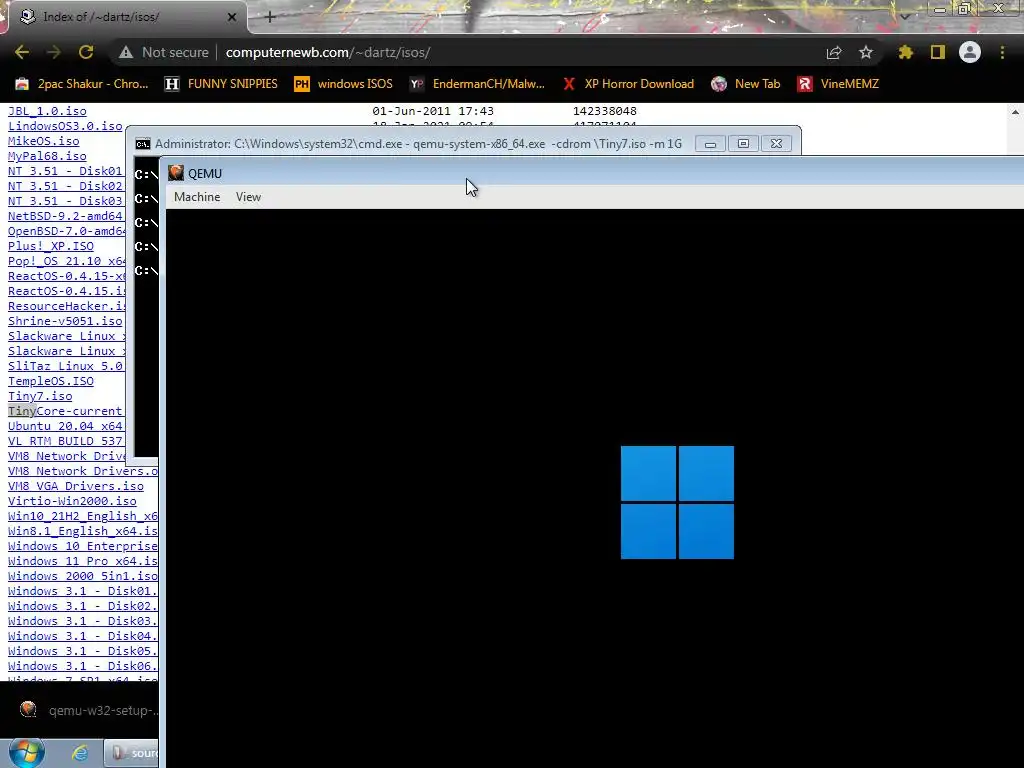Screen dimensions: 1024x768
Task: Open the FUNNY SNIPPIES bookmark
Action: 221,84
